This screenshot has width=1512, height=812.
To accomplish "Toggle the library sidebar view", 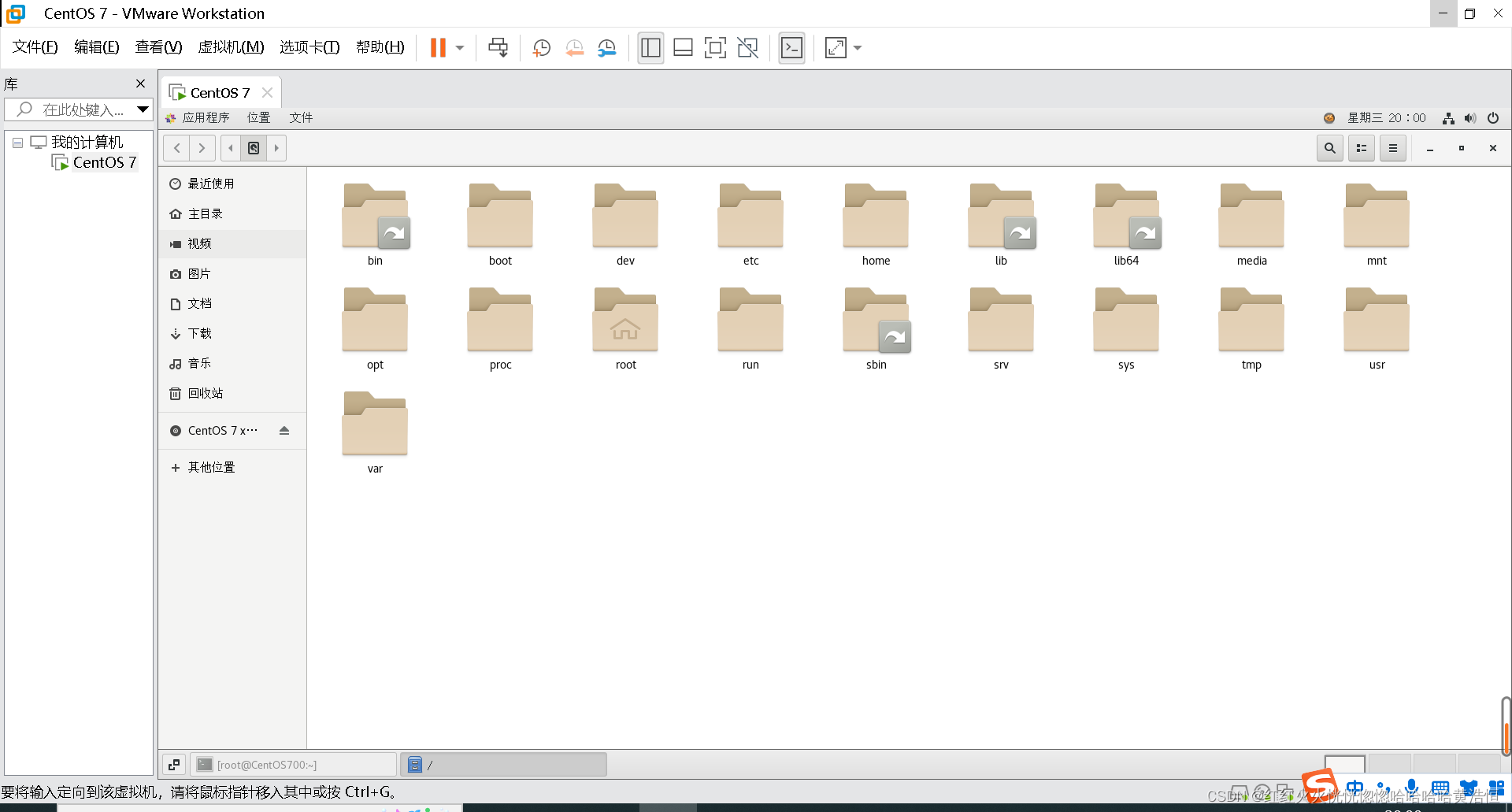I will (x=650, y=48).
